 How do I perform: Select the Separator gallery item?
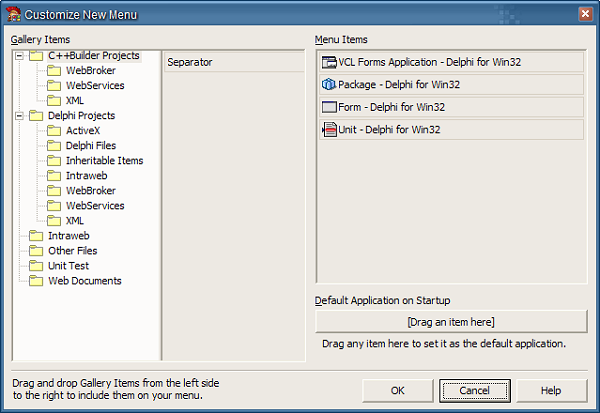click(x=190, y=62)
